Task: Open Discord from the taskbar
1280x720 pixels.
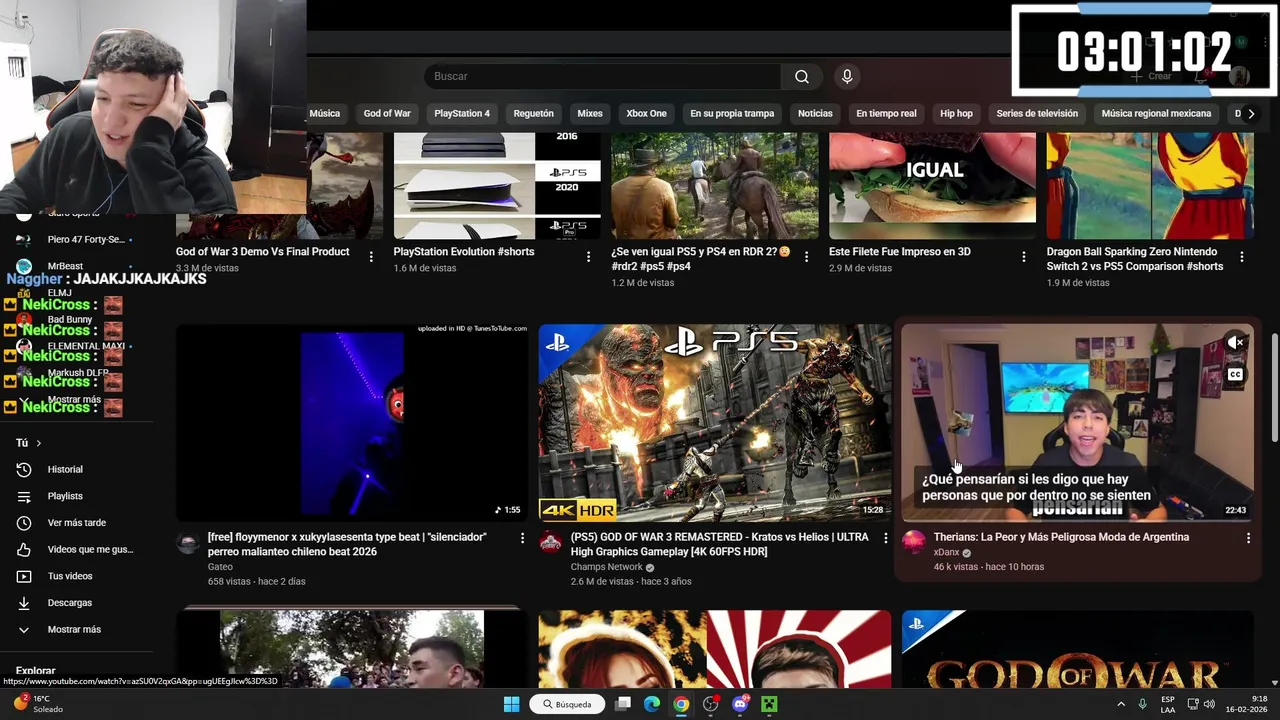Action: click(740, 704)
